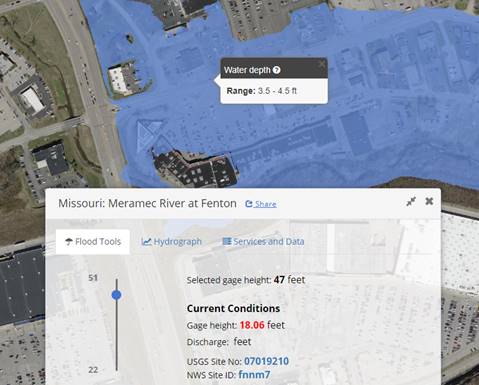Click the triangular structure in the flooded lot
The height and width of the screenshot is (385, 479).
148,133
